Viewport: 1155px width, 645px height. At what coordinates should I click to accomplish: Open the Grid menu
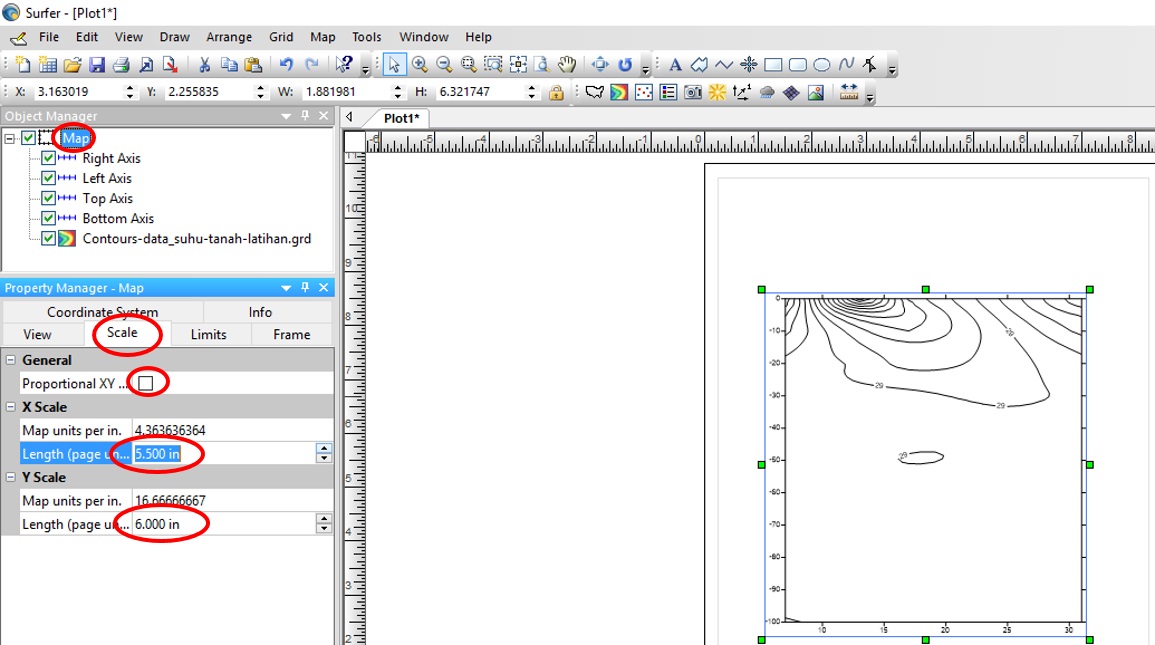[x=281, y=37]
